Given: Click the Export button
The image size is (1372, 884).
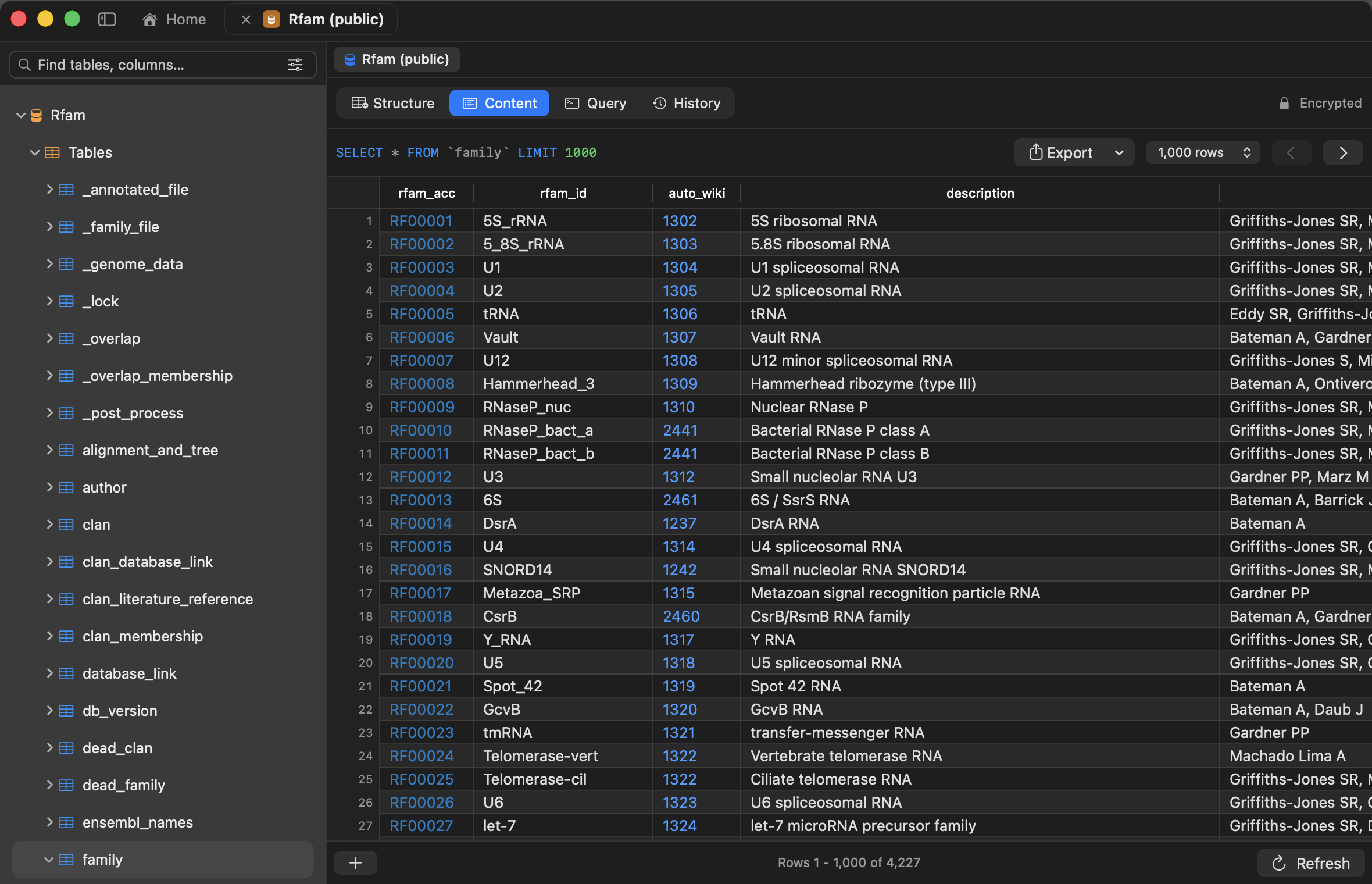Looking at the screenshot, I should point(1061,152).
